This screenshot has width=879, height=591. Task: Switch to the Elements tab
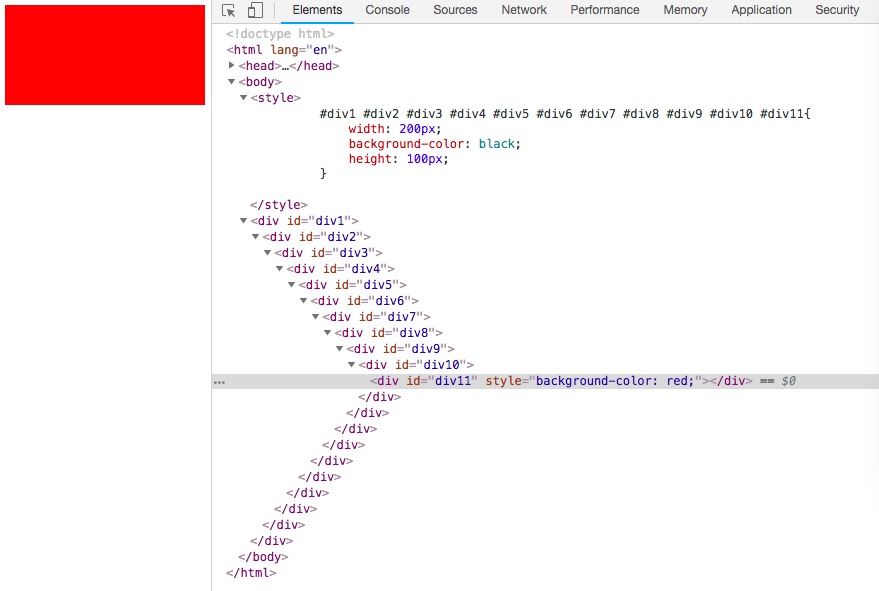[x=317, y=10]
